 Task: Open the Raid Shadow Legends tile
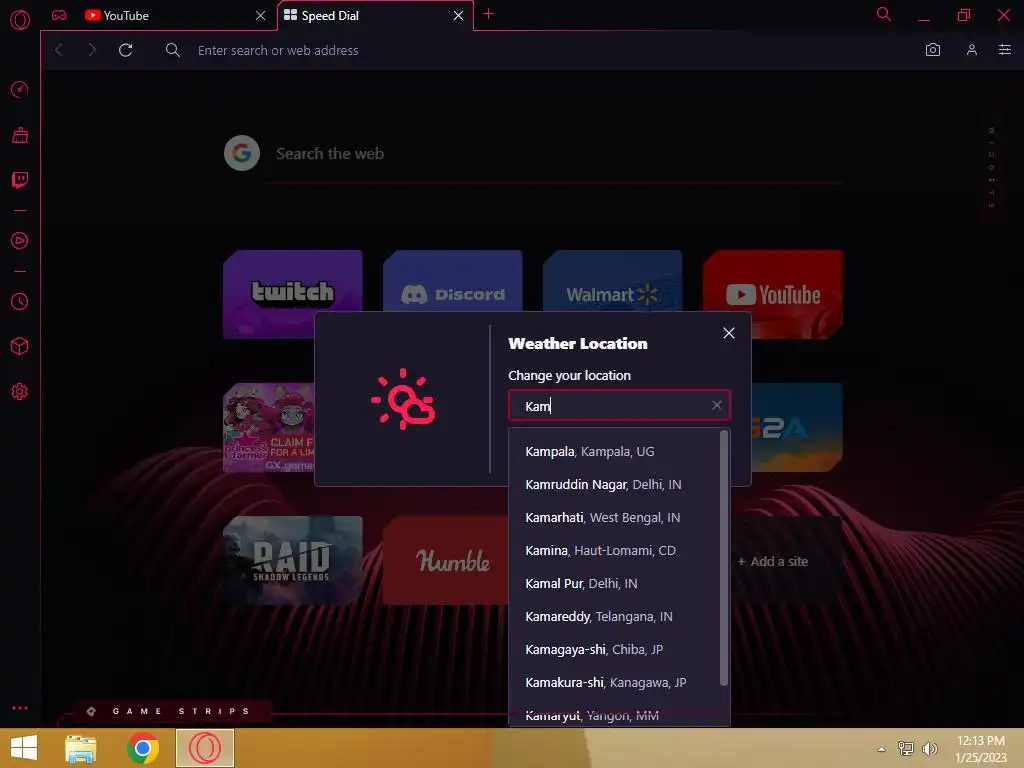[293, 560]
